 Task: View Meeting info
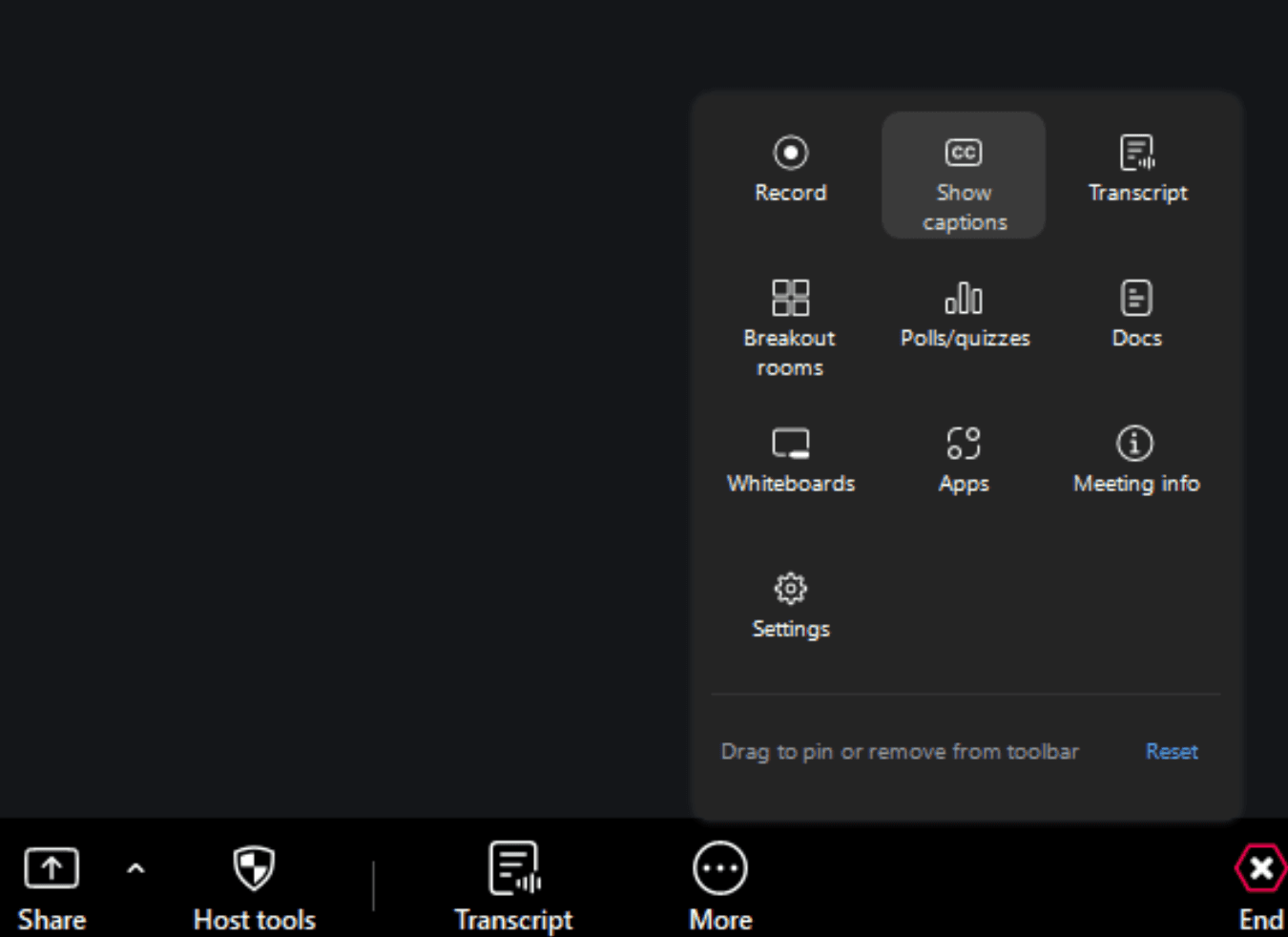coord(1135,458)
